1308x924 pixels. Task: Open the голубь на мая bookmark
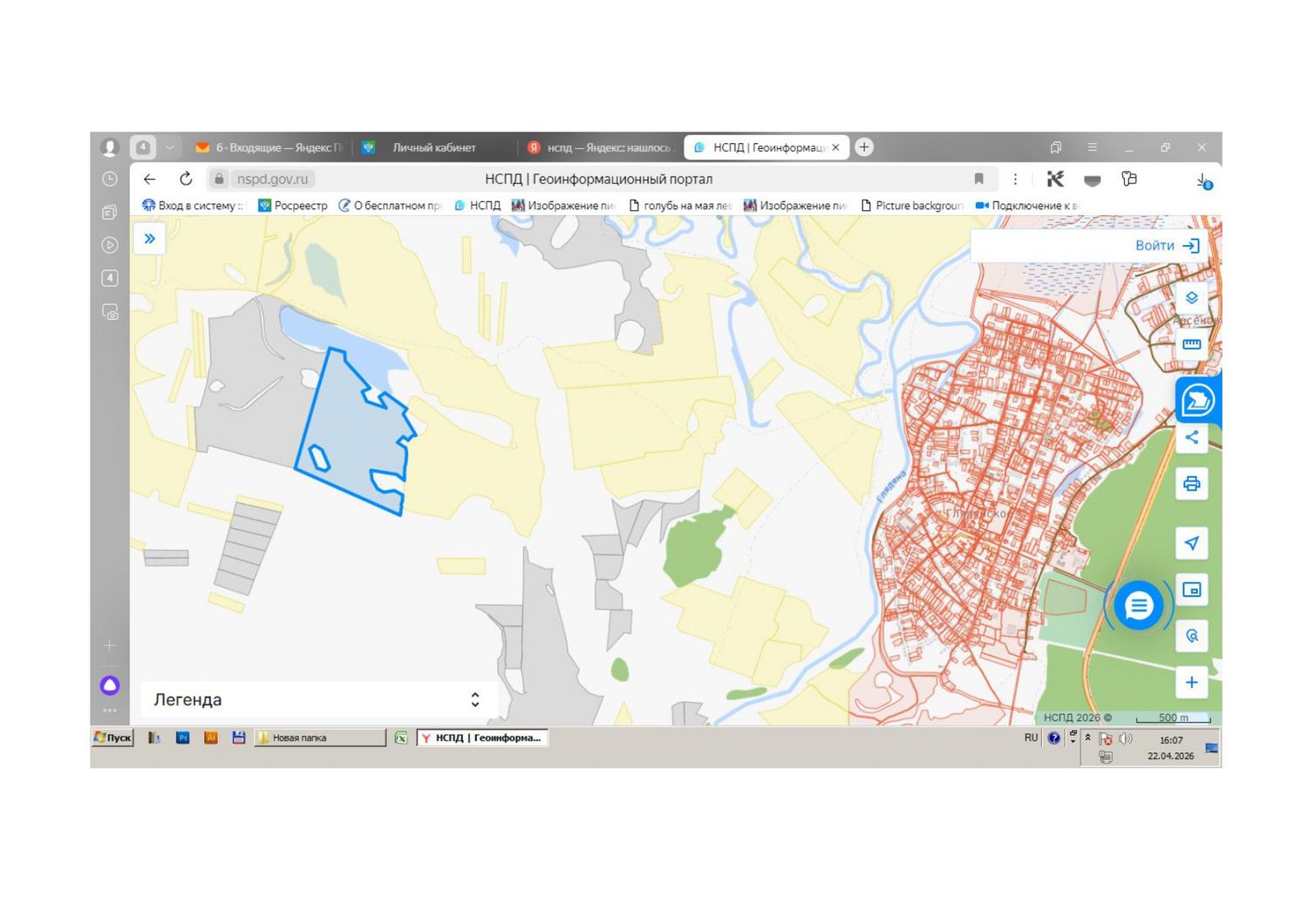click(x=680, y=206)
